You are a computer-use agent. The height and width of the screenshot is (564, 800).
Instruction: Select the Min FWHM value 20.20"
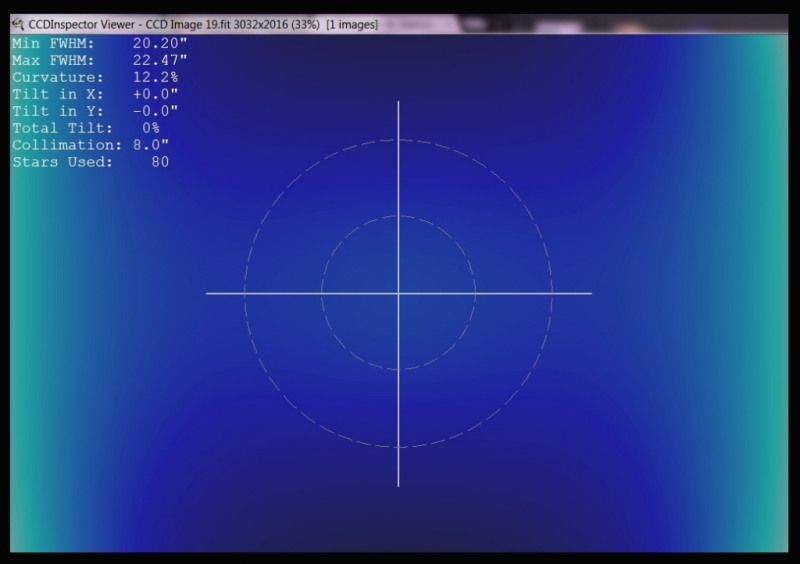160,43
